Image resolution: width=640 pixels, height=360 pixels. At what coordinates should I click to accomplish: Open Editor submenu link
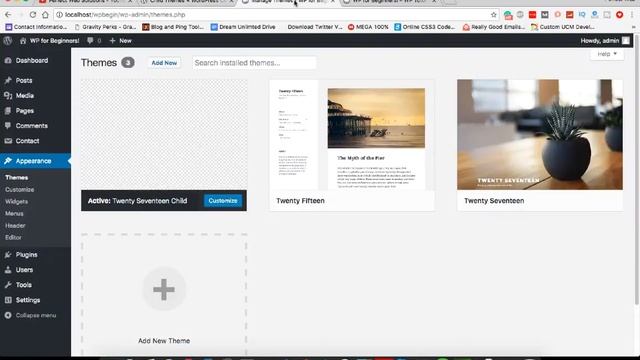coord(13,237)
